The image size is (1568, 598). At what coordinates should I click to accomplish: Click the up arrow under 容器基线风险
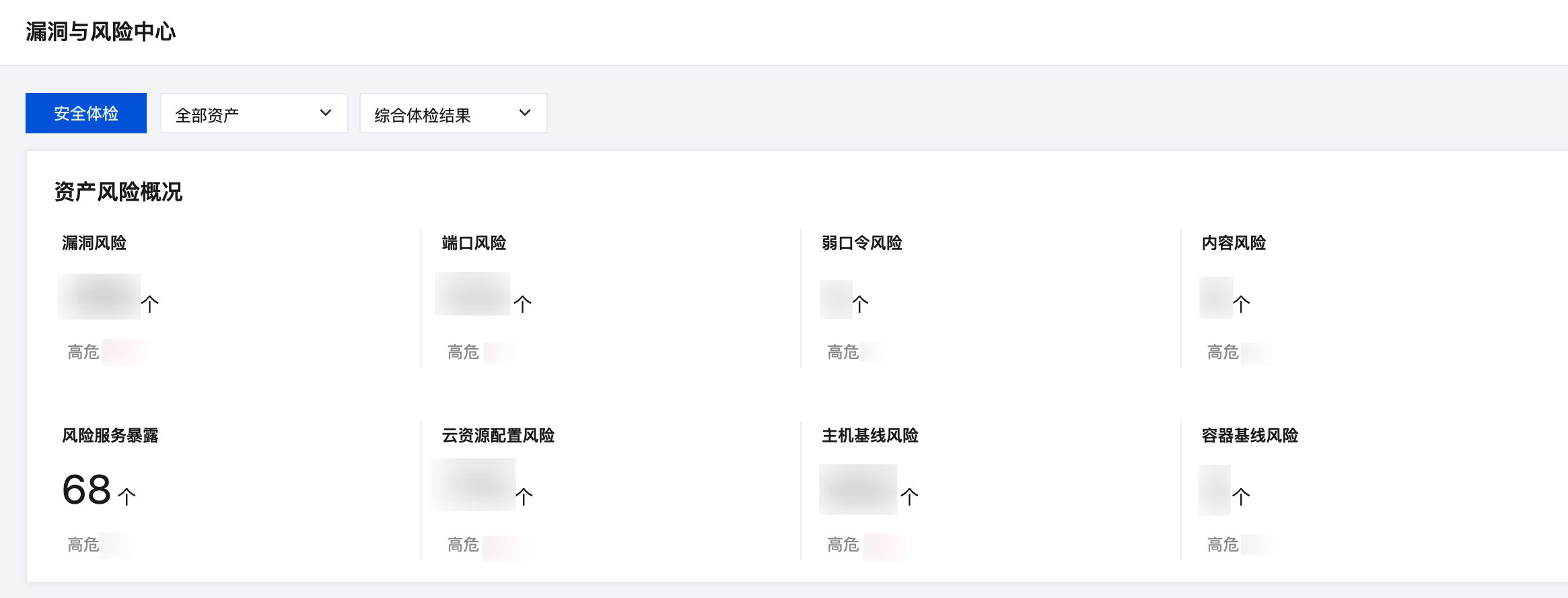tap(1241, 496)
